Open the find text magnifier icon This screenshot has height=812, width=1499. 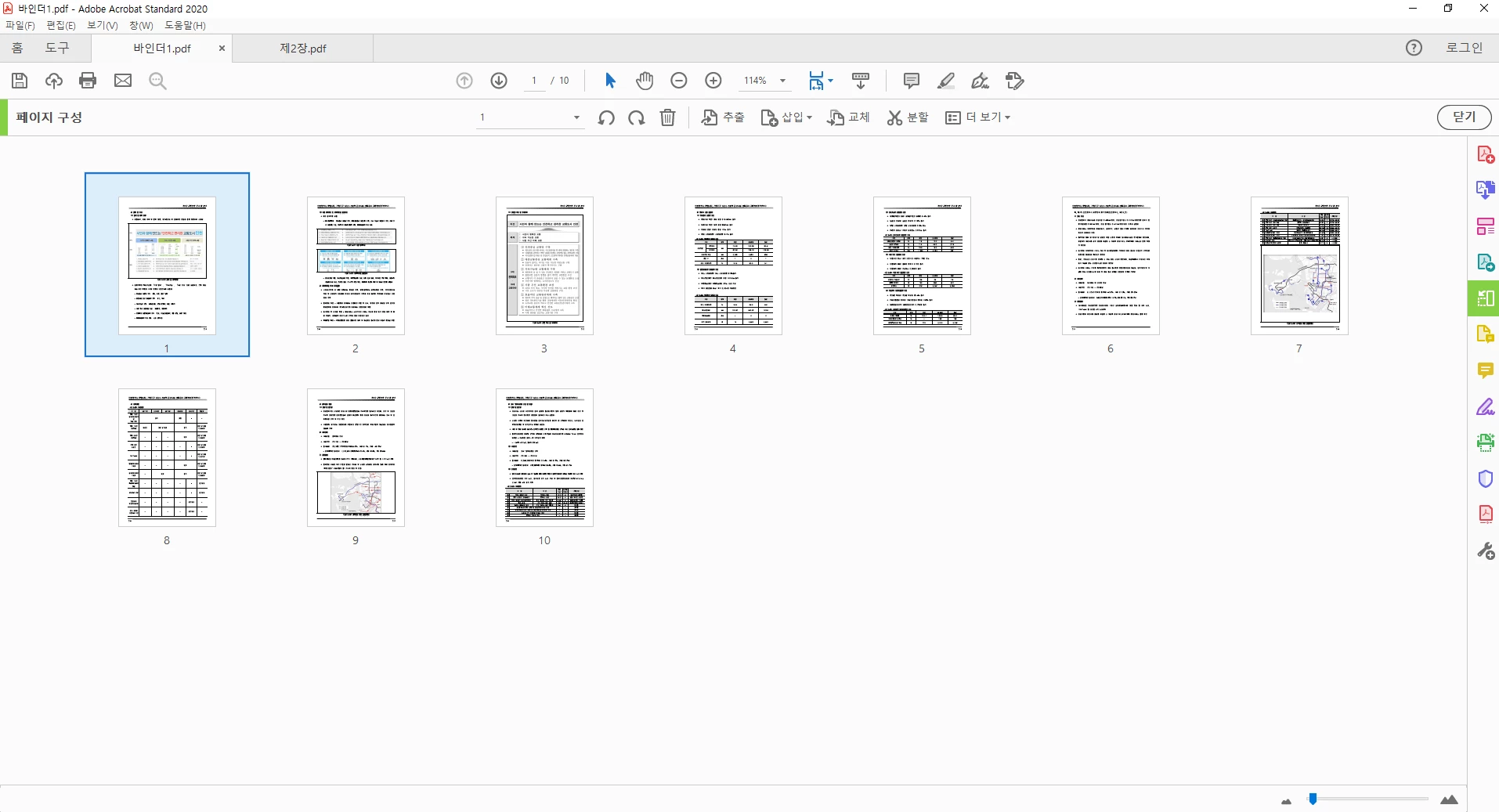157,81
